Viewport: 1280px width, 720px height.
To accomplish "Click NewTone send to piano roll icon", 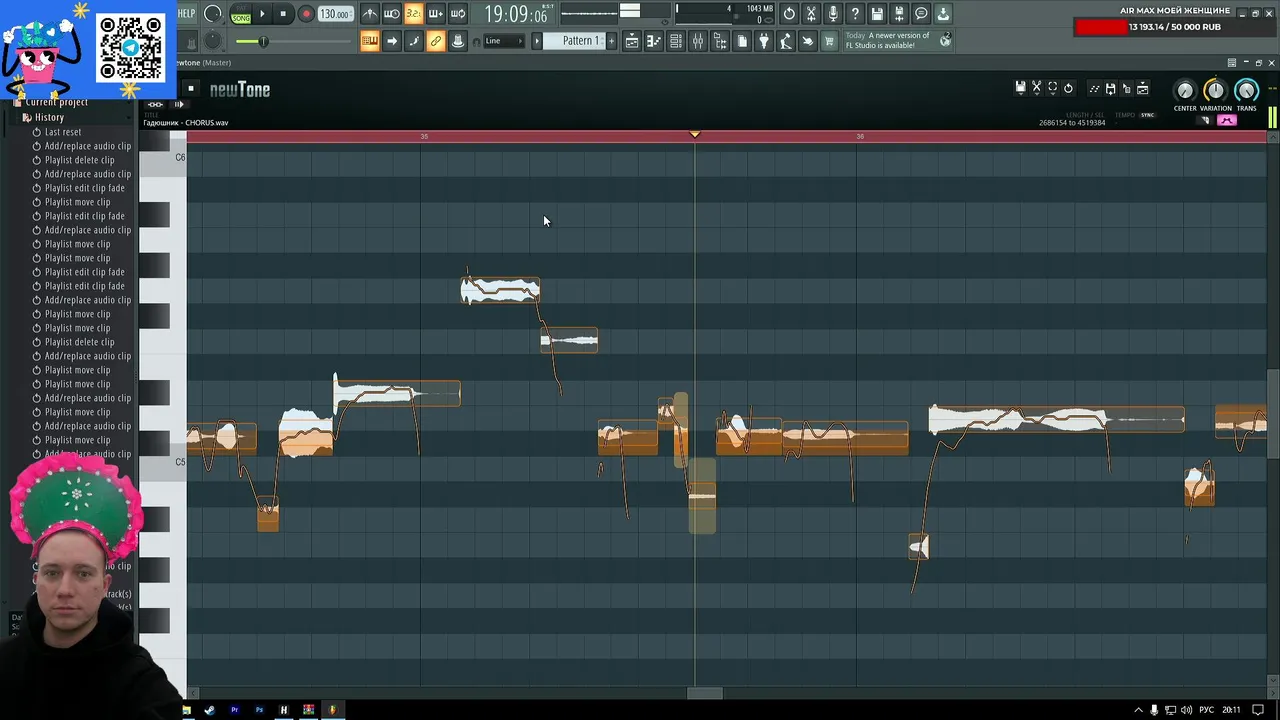I will (1094, 88).
